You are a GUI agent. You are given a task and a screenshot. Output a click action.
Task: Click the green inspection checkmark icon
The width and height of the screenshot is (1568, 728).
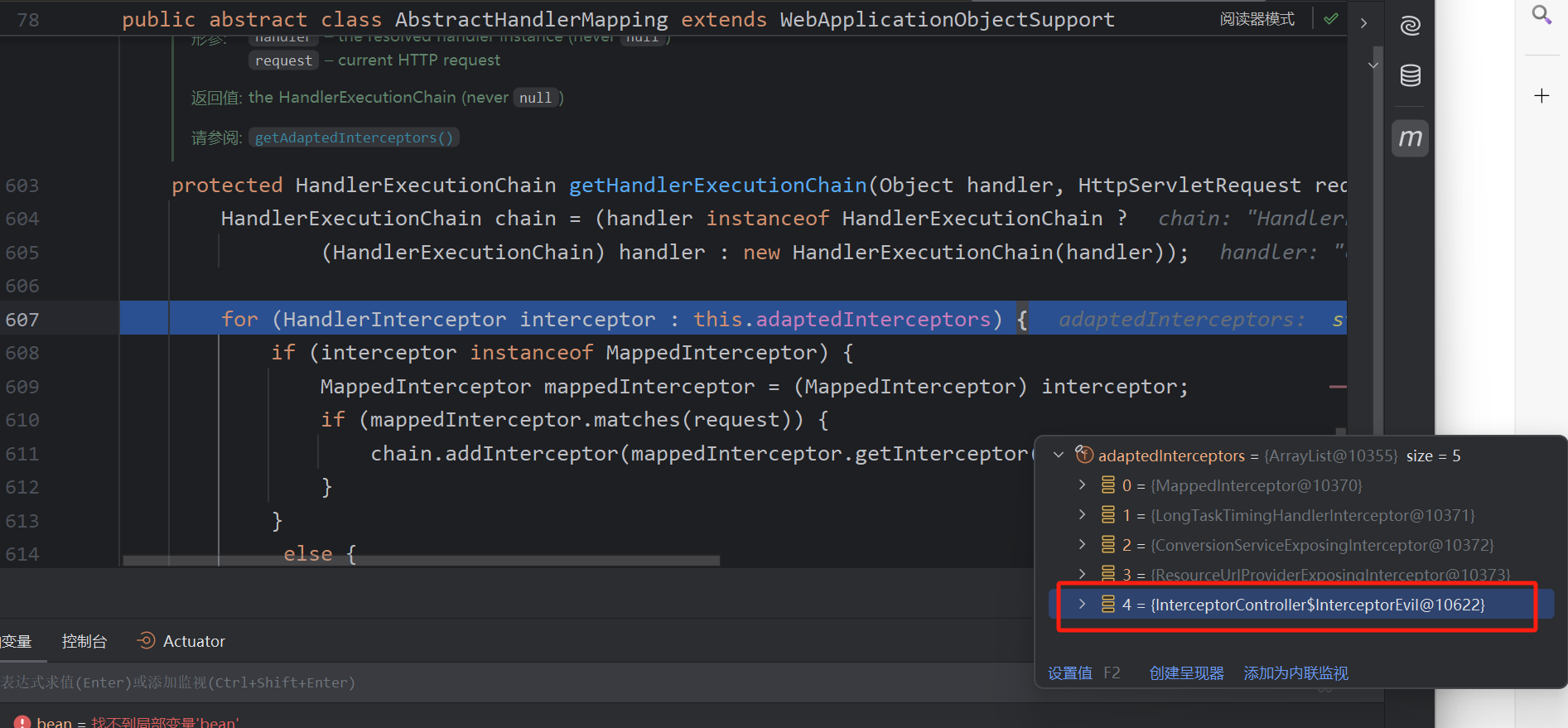click(x=1331, y=18)
